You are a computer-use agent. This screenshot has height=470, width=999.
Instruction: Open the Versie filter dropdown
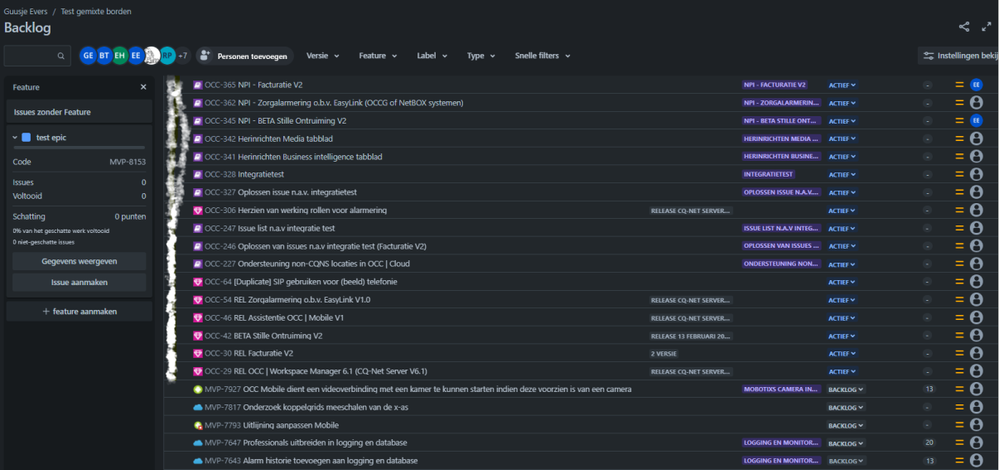[322, 56]
